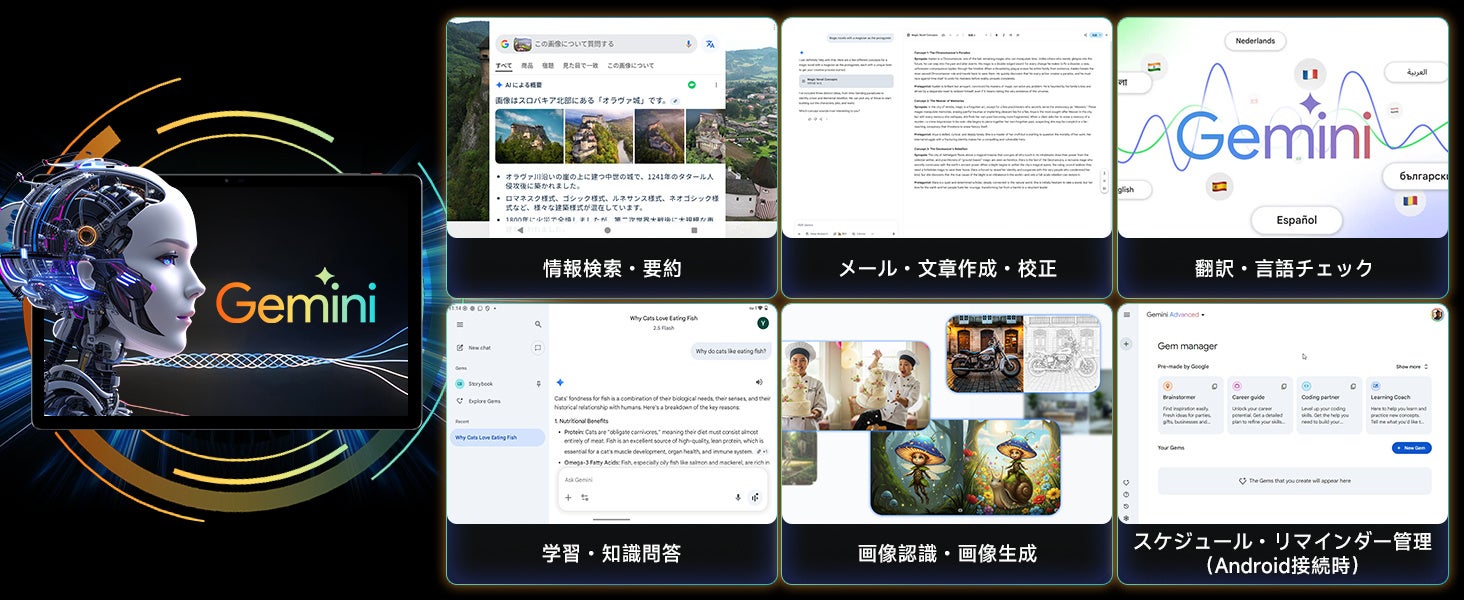Image resolution: width=1464 pixels, height=600 pixels.
Task: Tap the Android home navigation button
Action: (x=607, y=230)
